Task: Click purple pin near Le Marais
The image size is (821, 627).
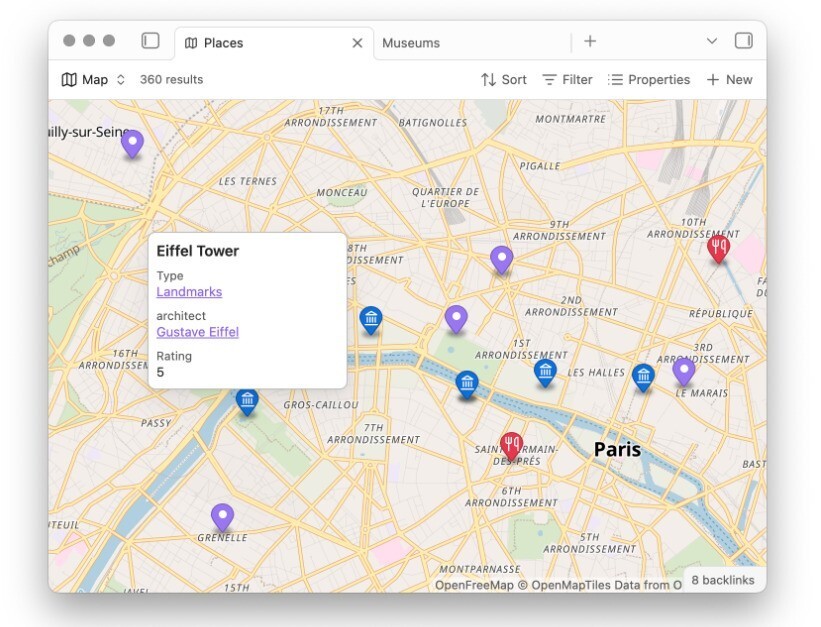Action: (x=684, y=371)
